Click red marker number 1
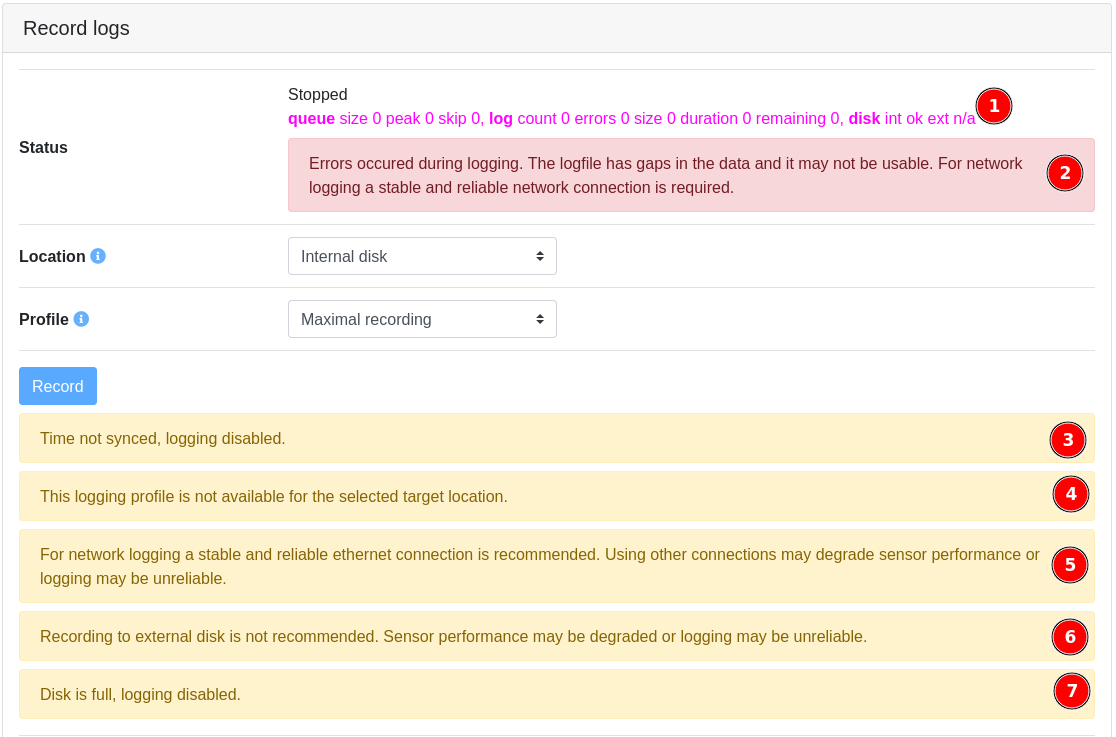The image size is (1116, 737). (993, 106)
